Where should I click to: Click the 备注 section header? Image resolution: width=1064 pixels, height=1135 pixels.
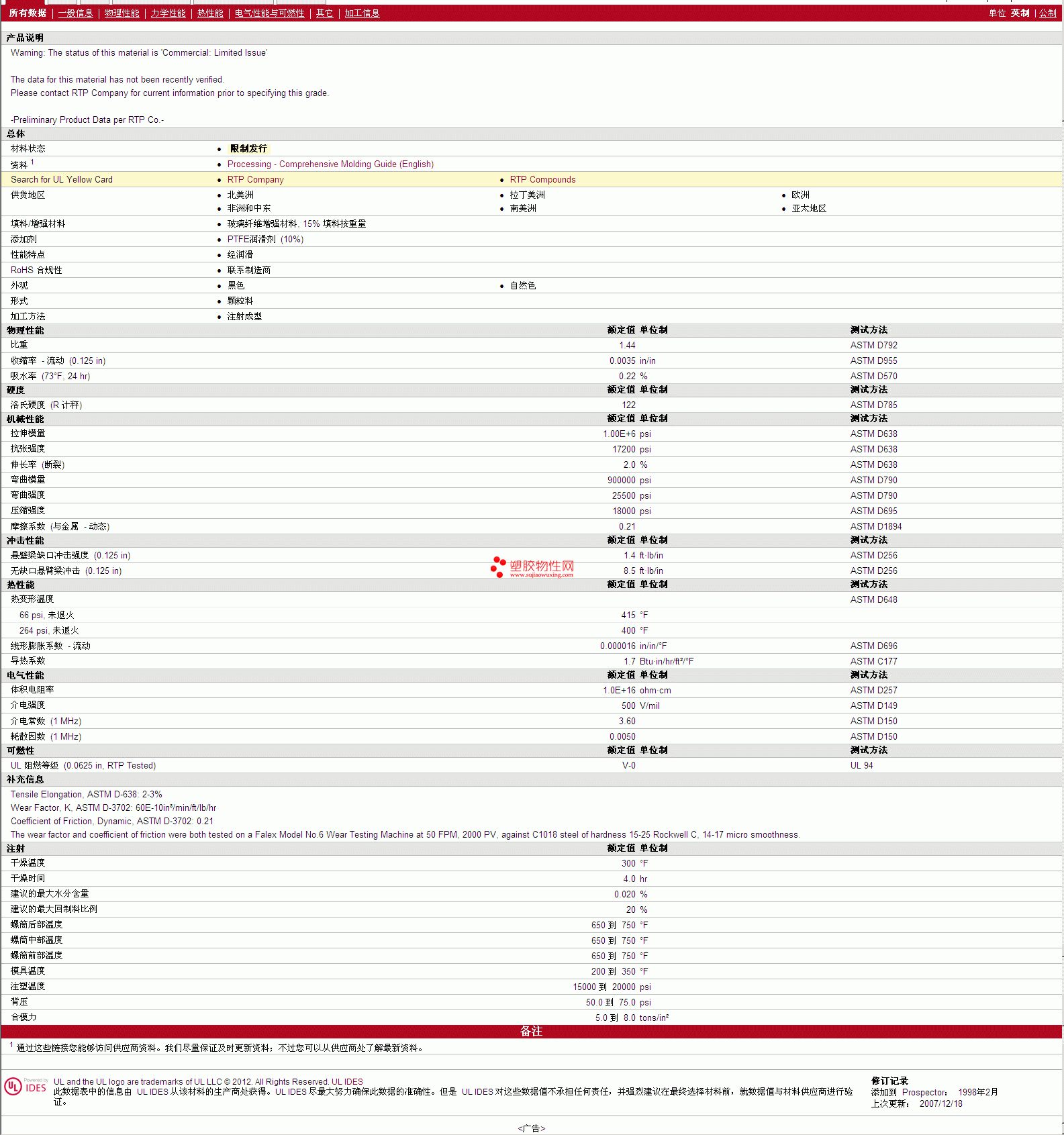pos(531,1031)
